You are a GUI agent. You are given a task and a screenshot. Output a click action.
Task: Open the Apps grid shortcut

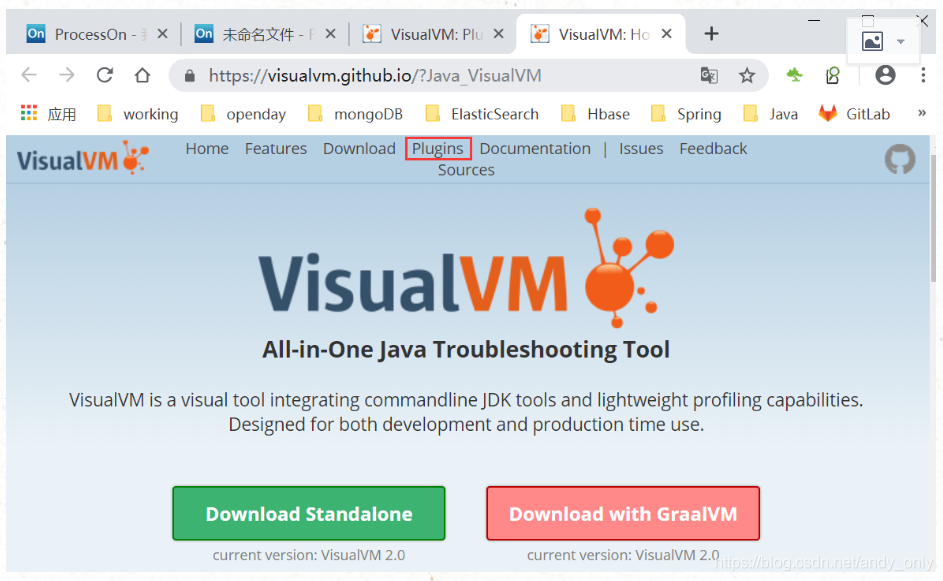pos(29,112)
